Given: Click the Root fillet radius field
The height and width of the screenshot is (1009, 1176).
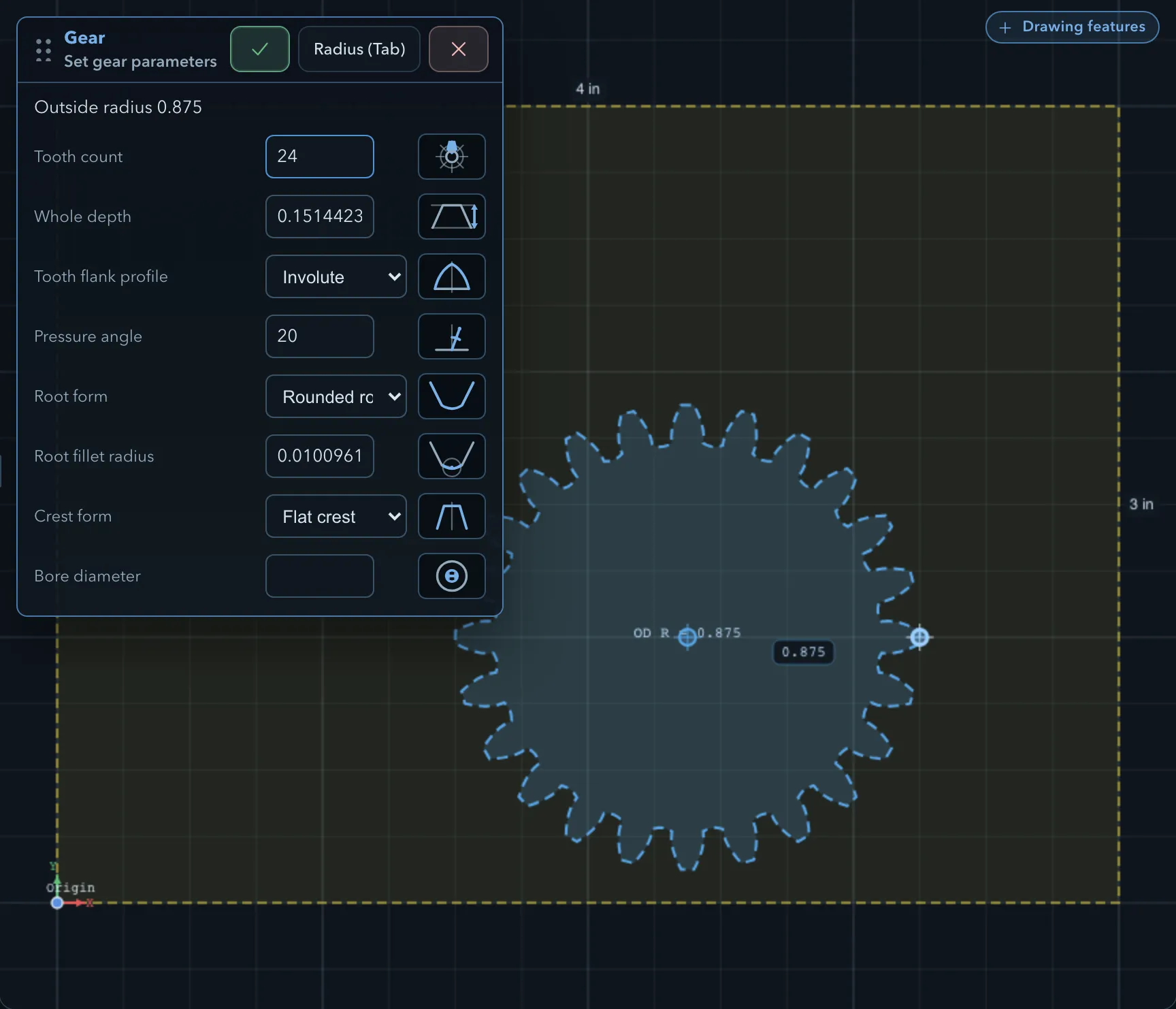Looking at the screenshot, I should pyautogui.click(x=320, y=456).
